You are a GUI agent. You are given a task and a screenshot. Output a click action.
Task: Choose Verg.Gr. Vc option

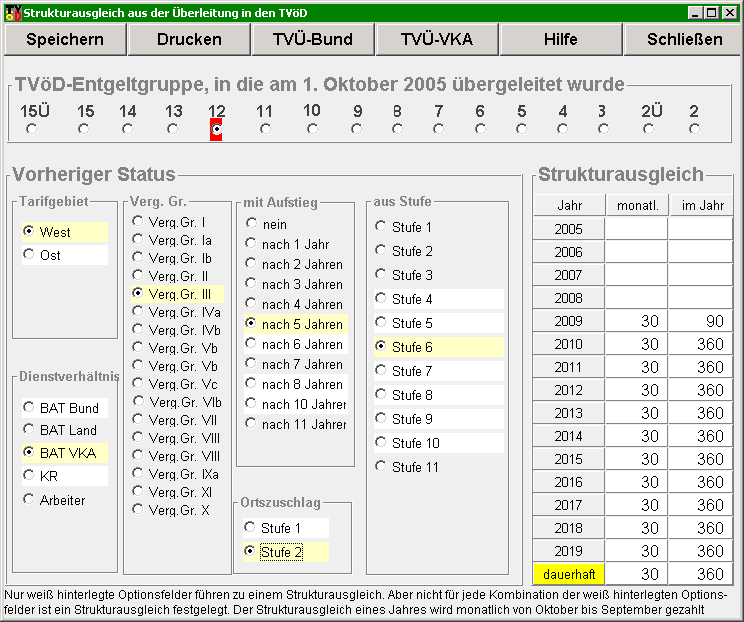click(x=175, y=384)
